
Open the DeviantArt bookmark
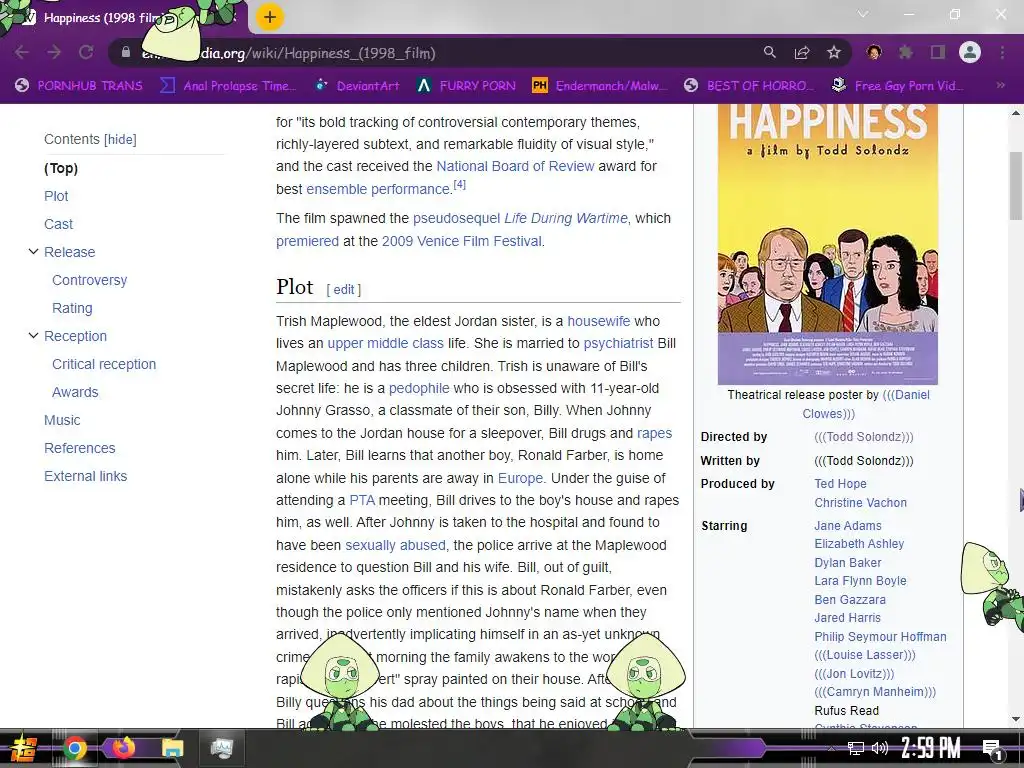point(357,86)
